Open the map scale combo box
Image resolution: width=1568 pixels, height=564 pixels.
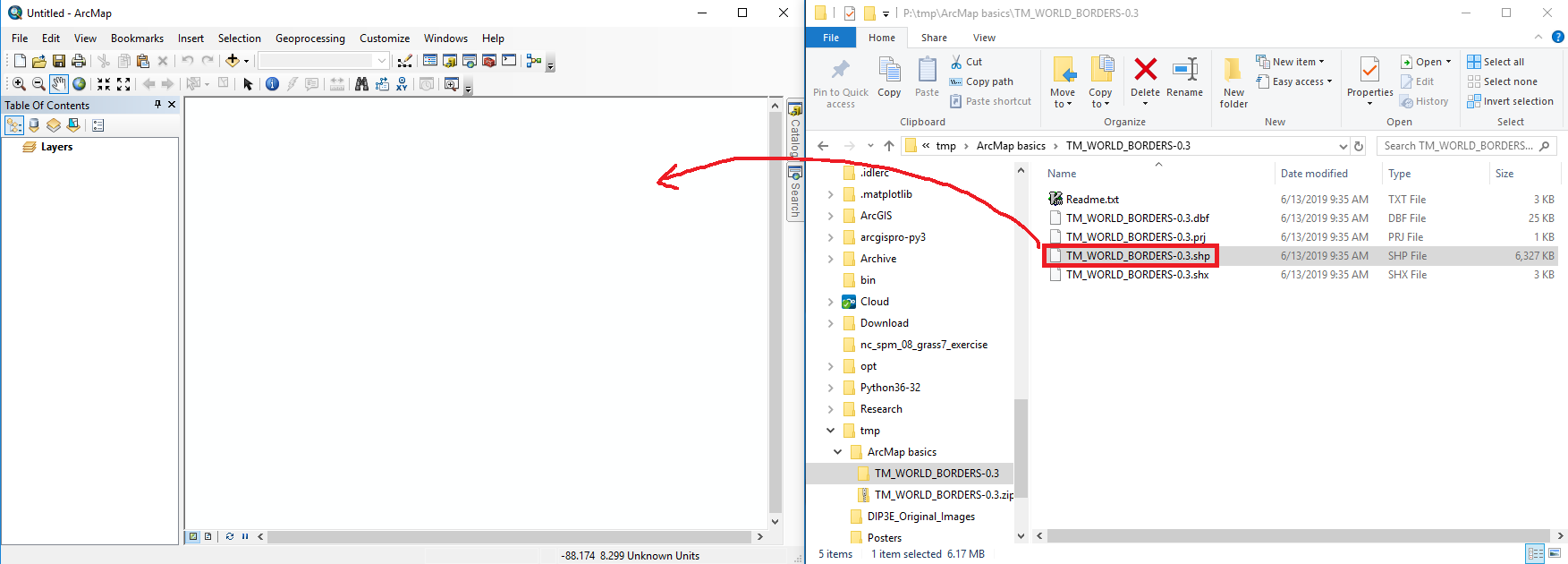point(324,61)
